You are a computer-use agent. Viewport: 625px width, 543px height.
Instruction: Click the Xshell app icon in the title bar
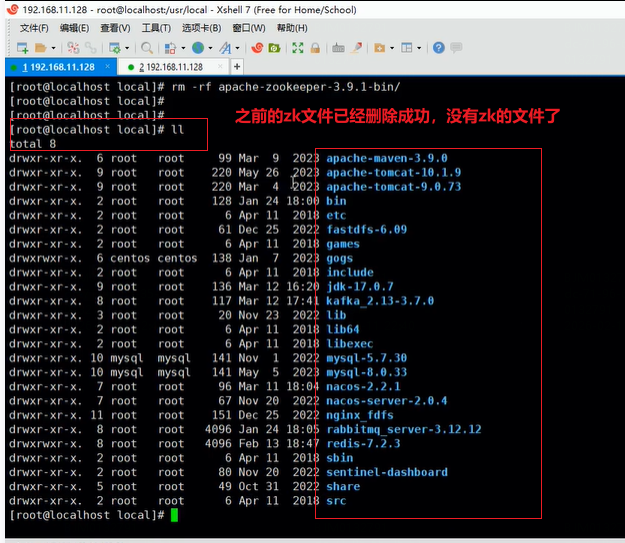[13, 9]
